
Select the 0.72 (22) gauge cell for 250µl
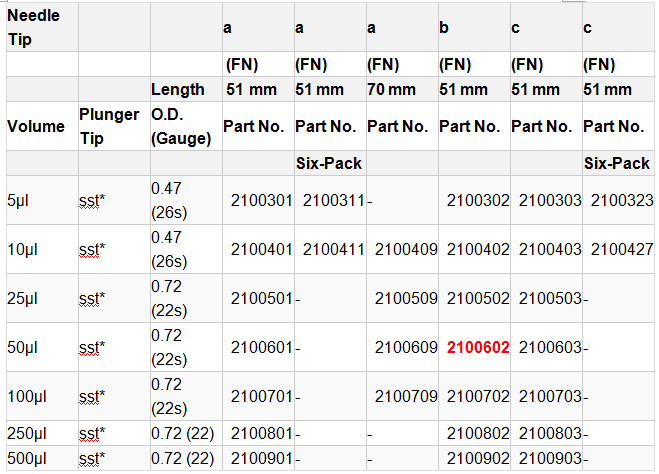[x=183, y=435]
